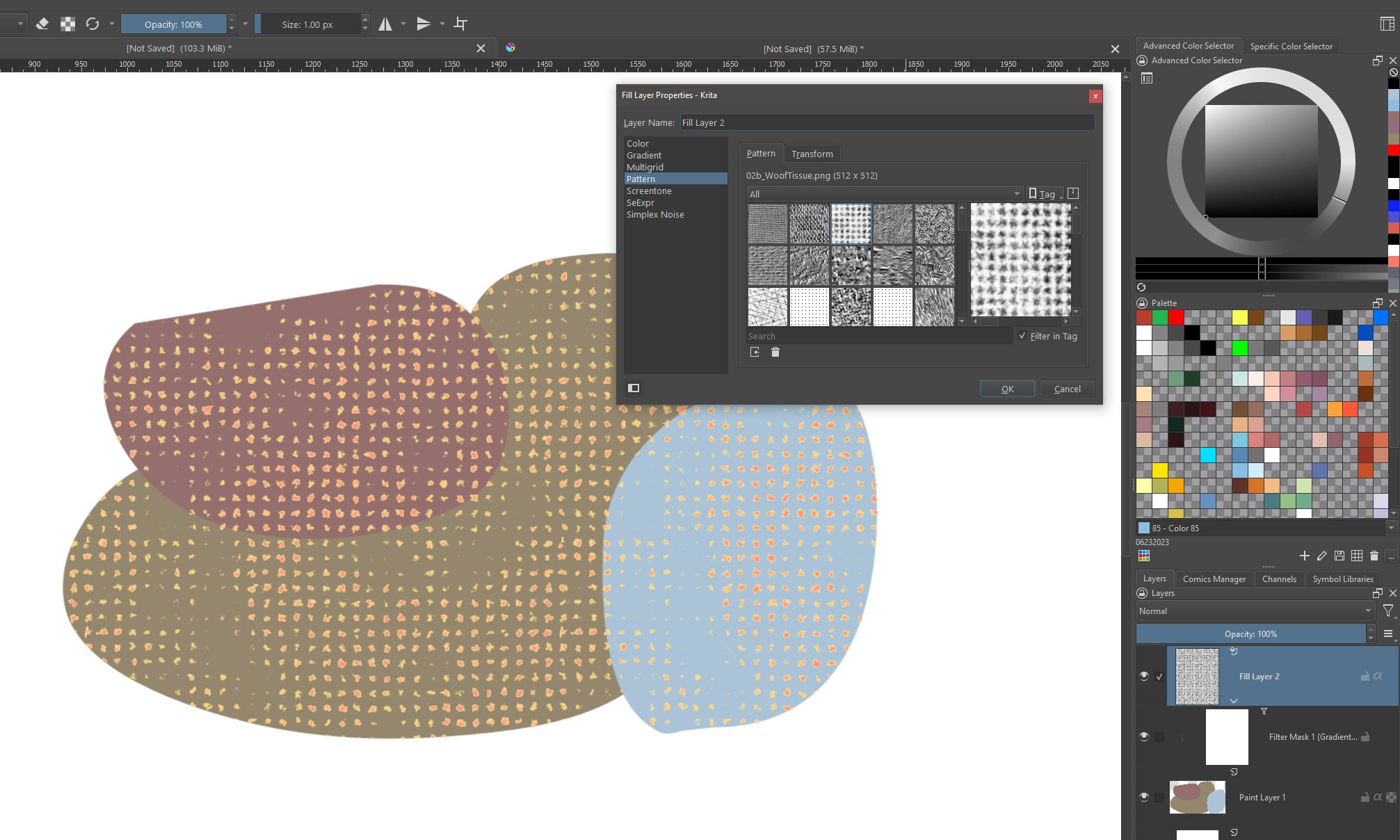This screenshot has height=840, width=1400.
Task: Open the All tag filter dropdown
Action: pos(883,194)
